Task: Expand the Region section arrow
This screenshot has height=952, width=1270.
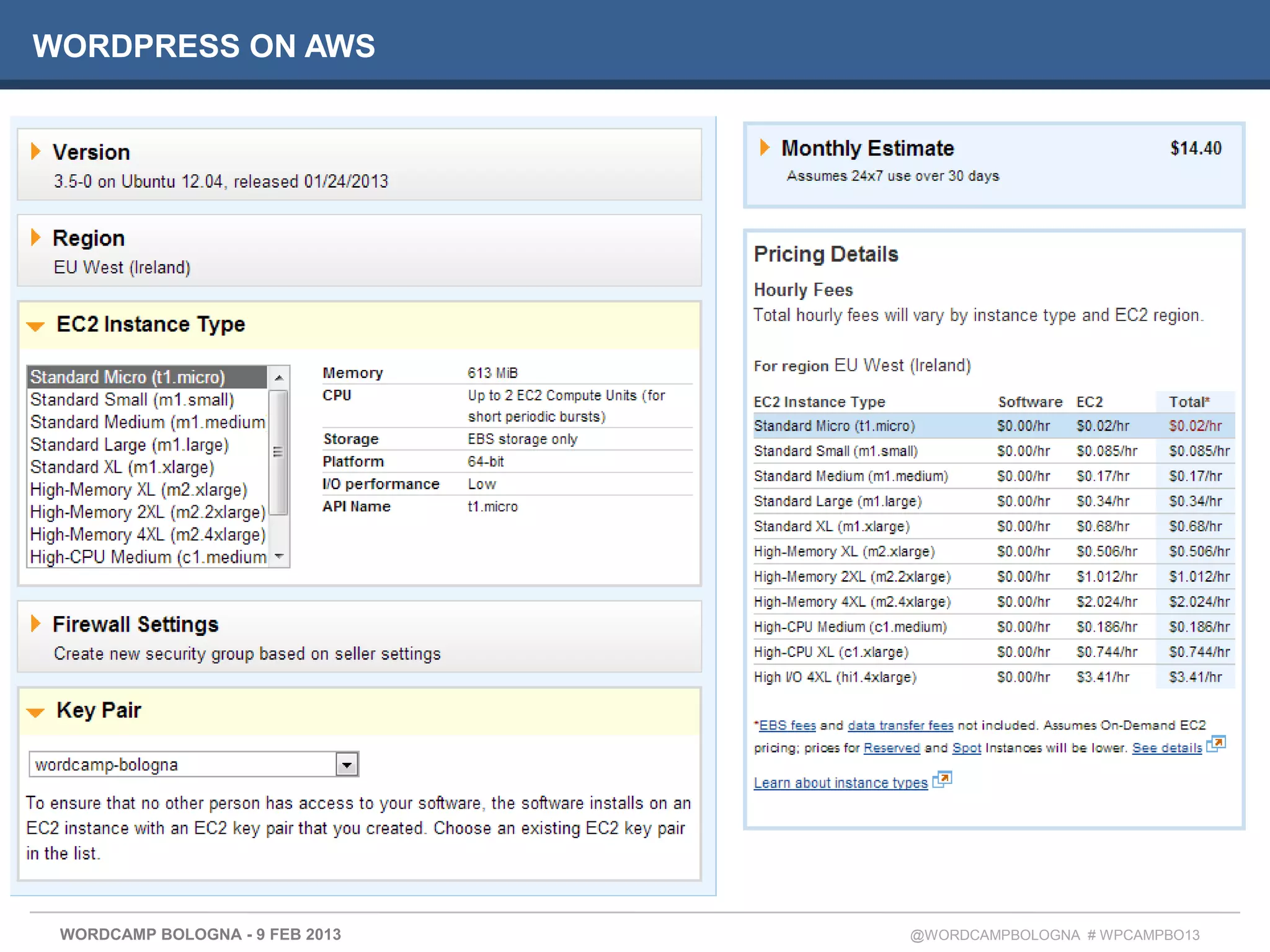Action: pos(36,237)
